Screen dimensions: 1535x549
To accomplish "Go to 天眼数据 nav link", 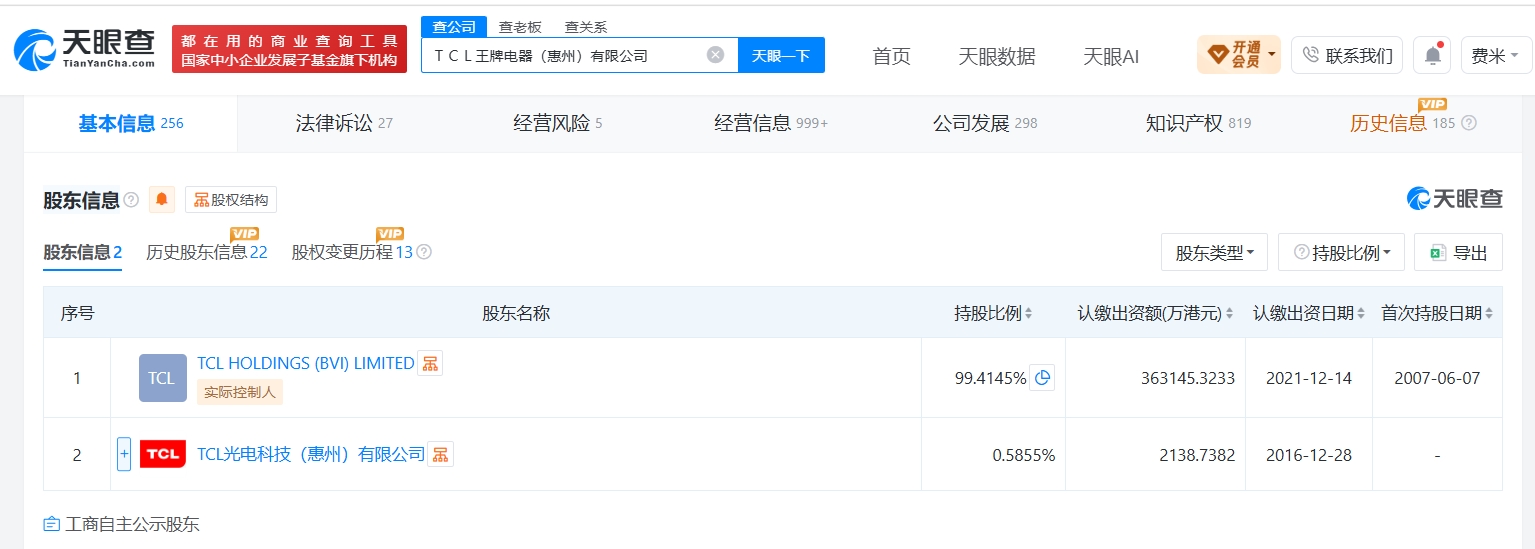I will click(x=997, y=56).
